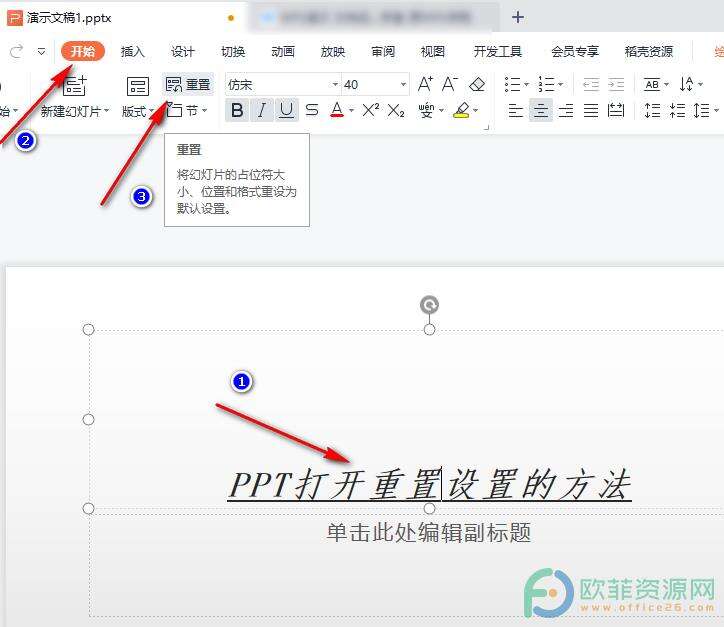
Task: Toggle Strikethrough formatting
Action: 312,110
